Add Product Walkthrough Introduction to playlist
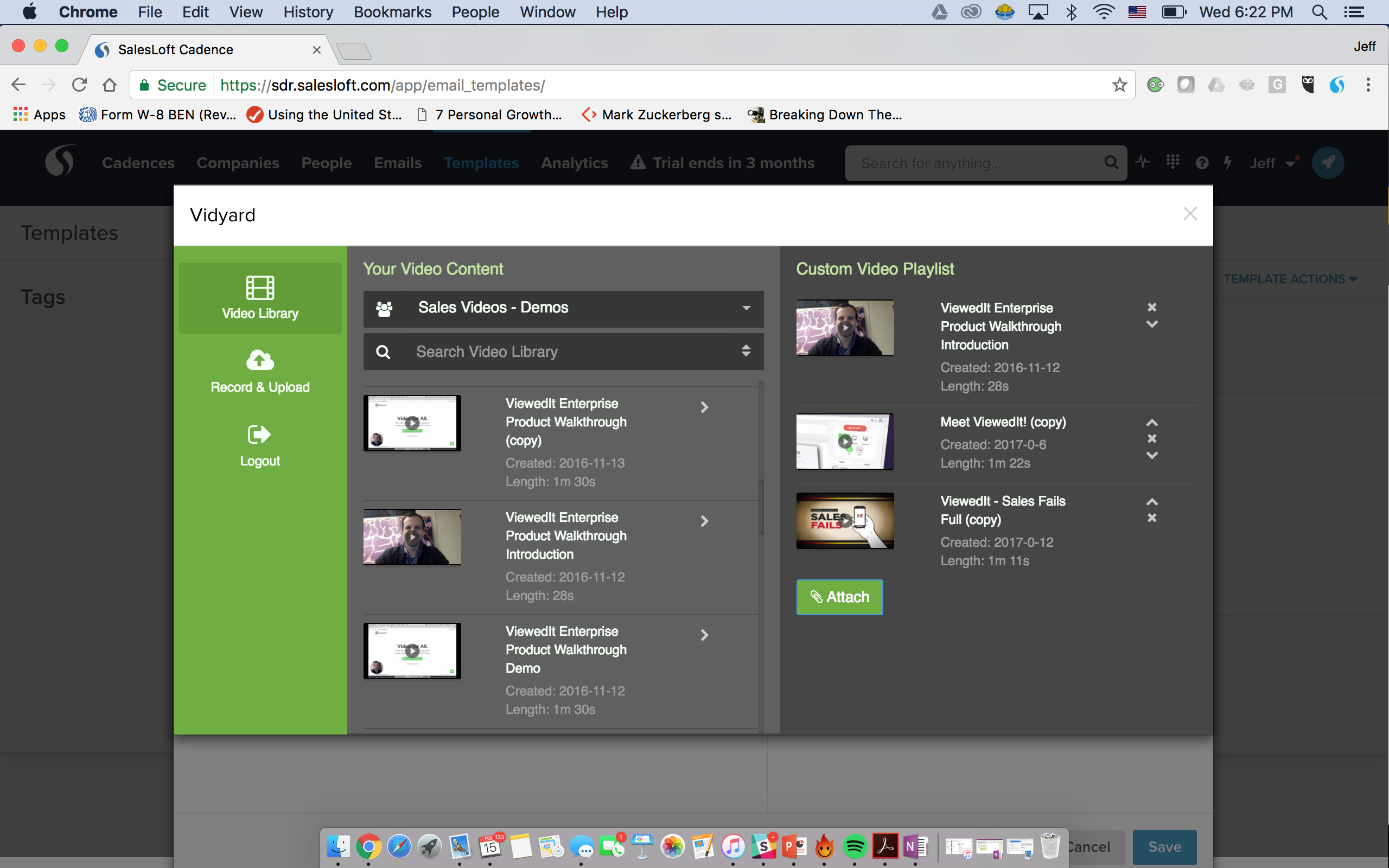Image resolution: width=1389 pixels, height=868 pixels. [x=704, y=521]
